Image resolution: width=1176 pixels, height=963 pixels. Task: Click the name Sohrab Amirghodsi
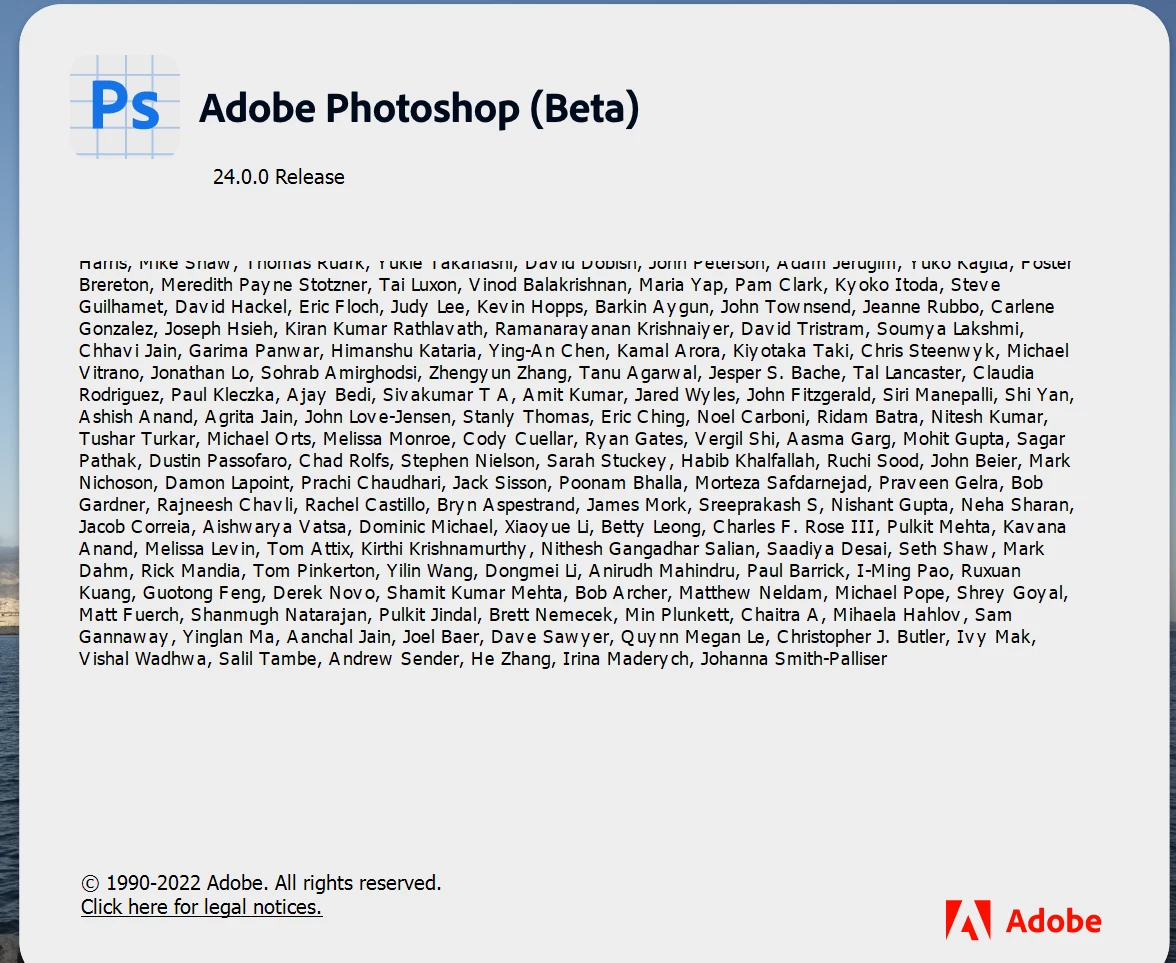339,373
